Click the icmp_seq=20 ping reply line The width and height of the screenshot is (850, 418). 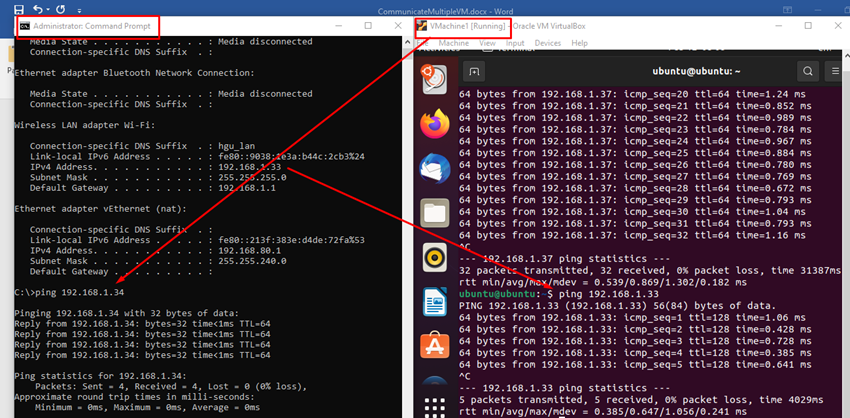(632, 94)
